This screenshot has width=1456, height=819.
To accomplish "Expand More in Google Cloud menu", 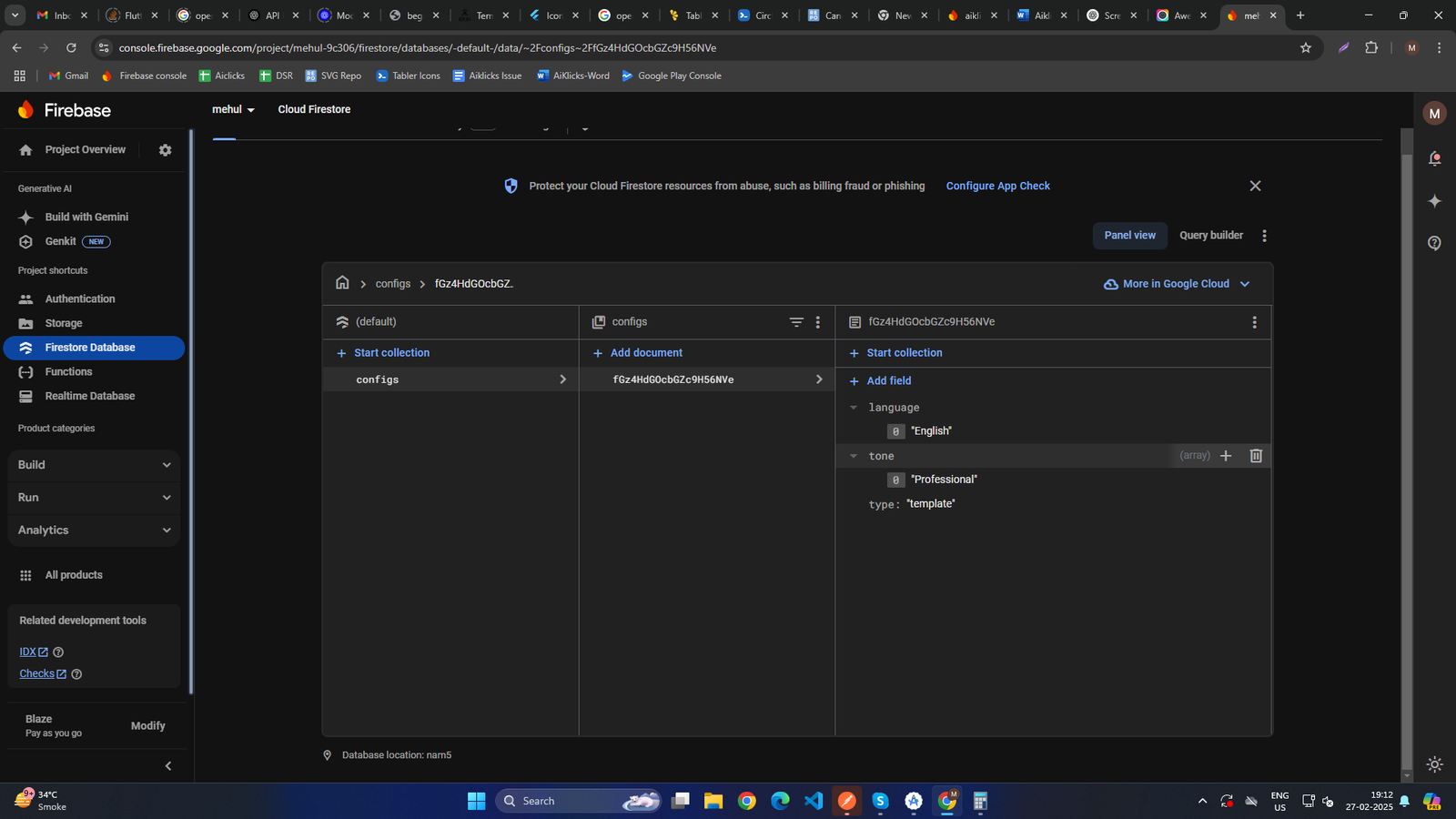I will coord(1177,284).
